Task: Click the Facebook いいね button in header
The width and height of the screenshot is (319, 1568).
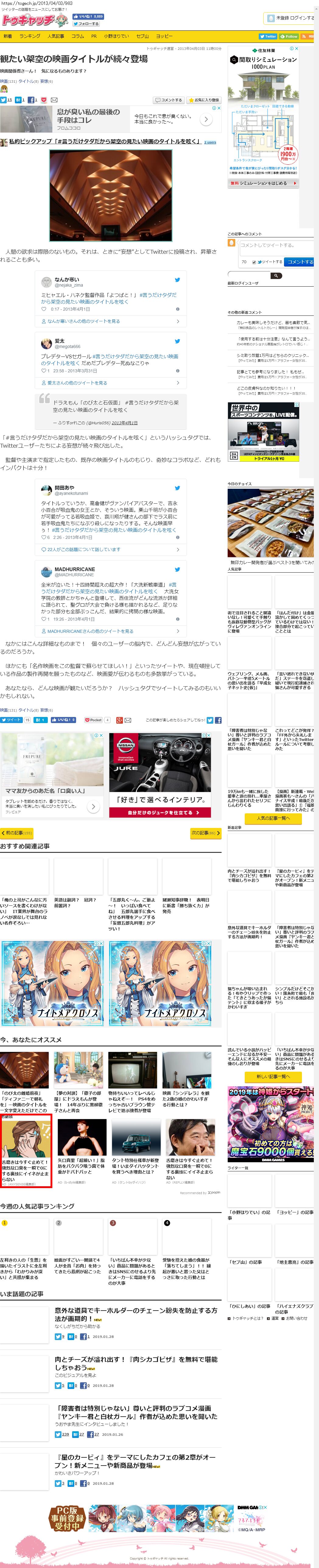Action: [89, 16]
